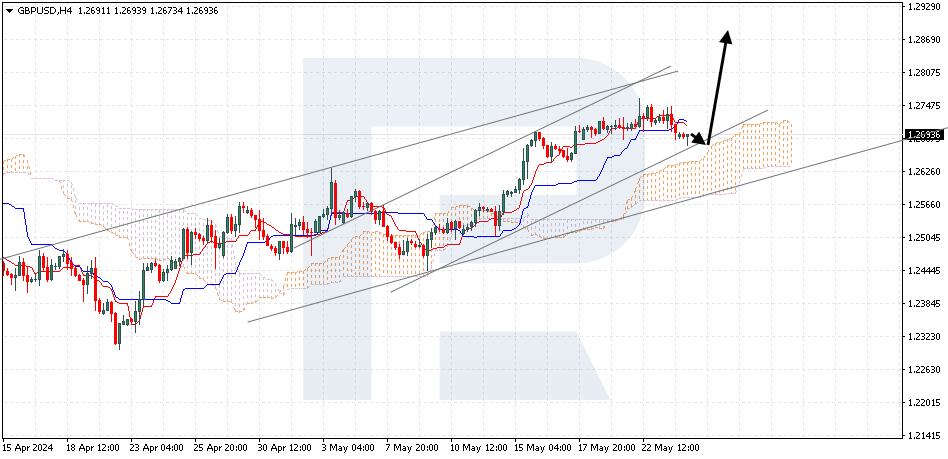948x459 pixels.
Task: Click the 1.25045 price axis label
Action: tap(926, 238)
